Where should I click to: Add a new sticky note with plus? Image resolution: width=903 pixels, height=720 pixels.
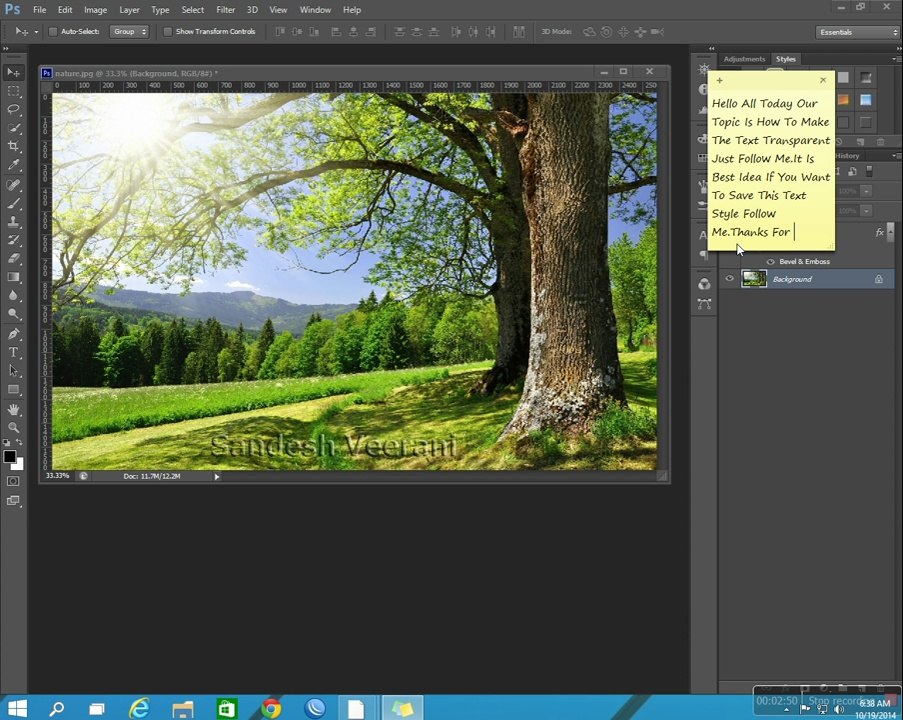(x=719, y=80)
